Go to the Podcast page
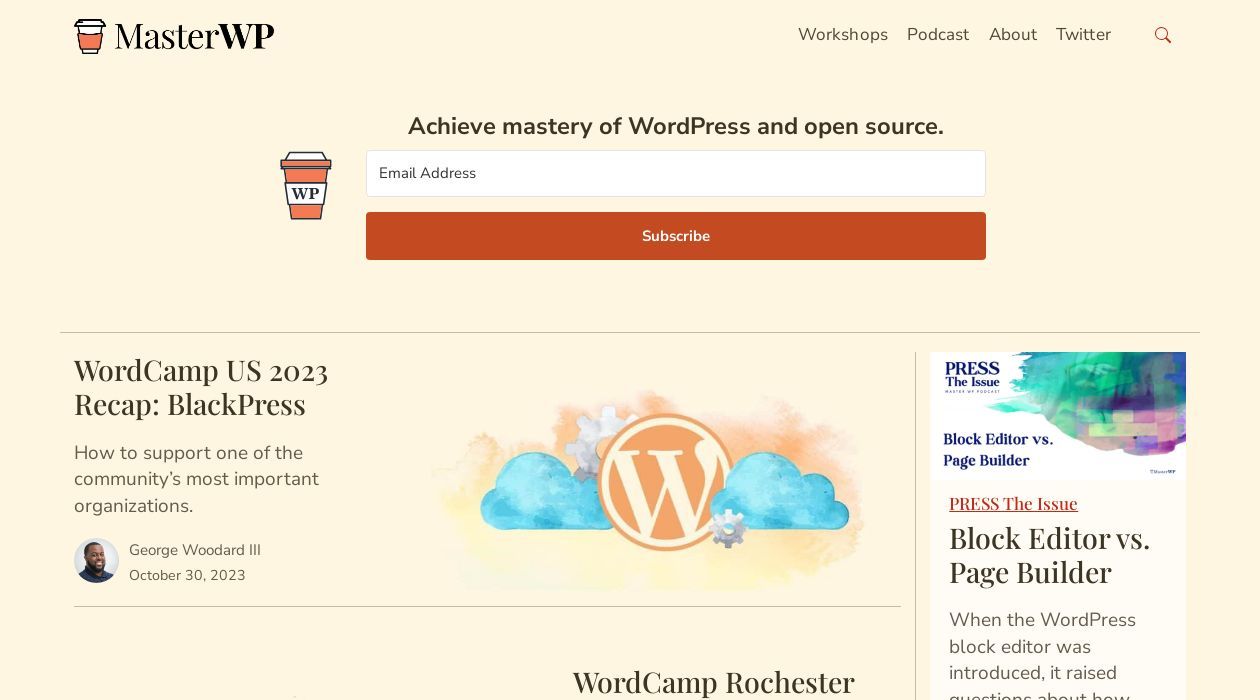The height and width of the screenshot is (700, 1260). 938,34
